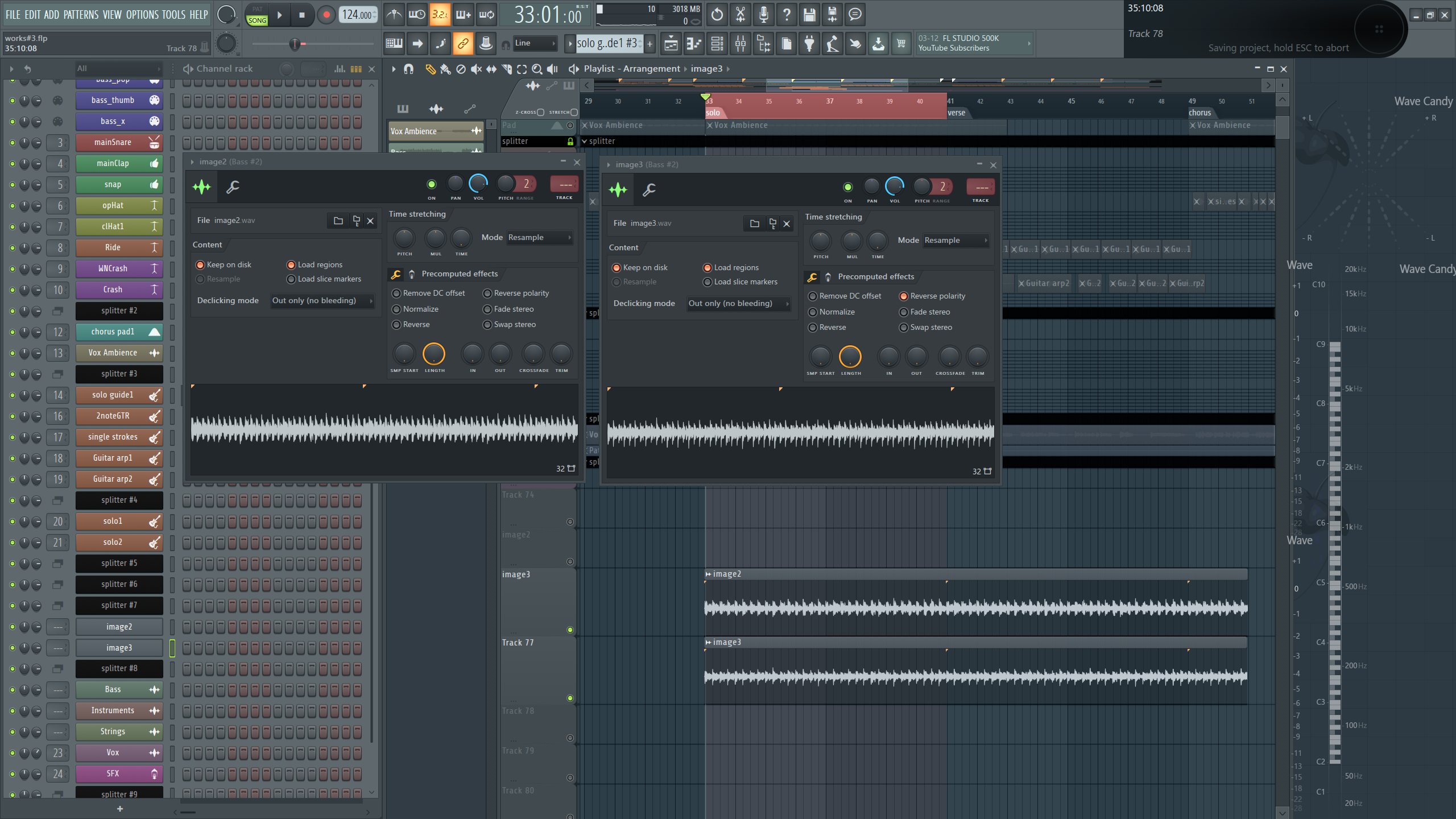
Task: Toggle the metronome icon
Action: tap(394, 15)
